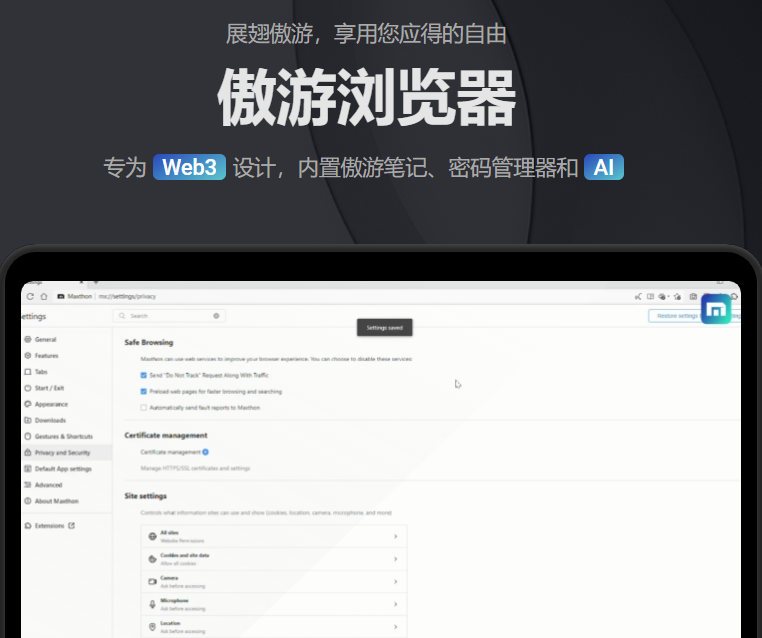762x638 pixels.
Task: Click the 'Settings saved' toast
Action: pyautogui.click(x=384, y=328)
